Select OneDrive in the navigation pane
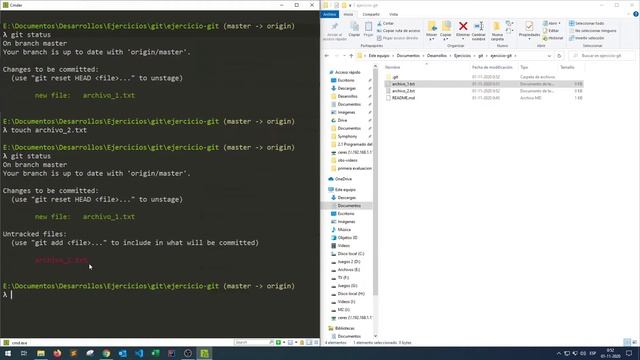Image resolution: width=640 pixels, height=360 pixels. 342,179
